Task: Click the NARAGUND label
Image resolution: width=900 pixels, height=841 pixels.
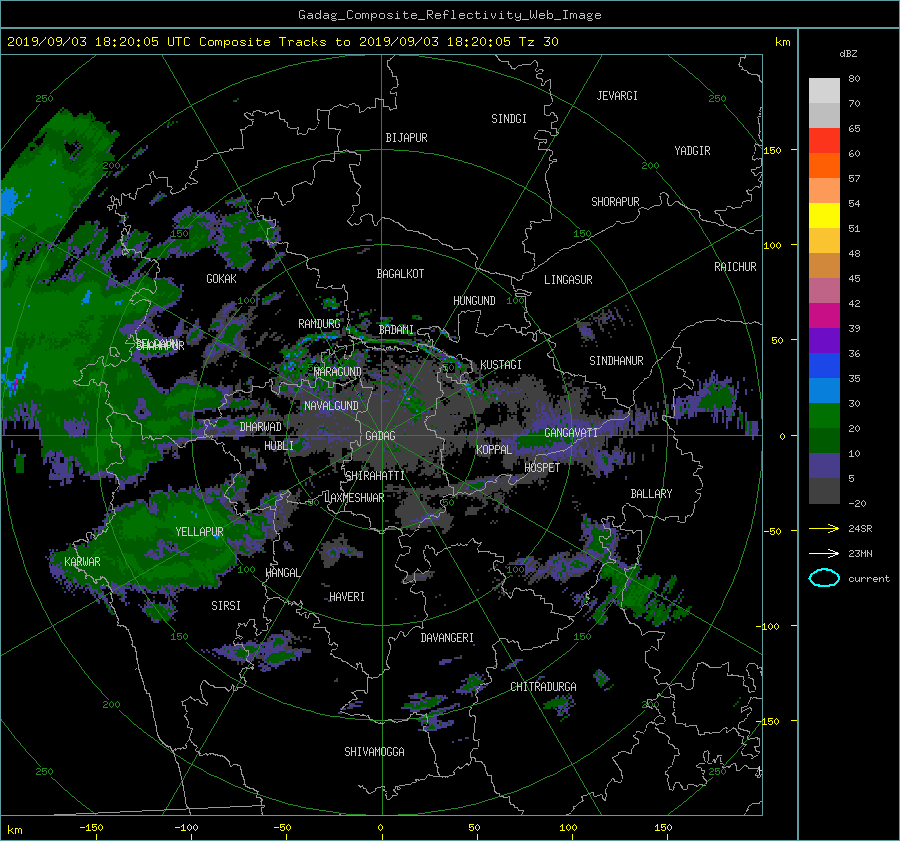Action: [x=338, y=371]
